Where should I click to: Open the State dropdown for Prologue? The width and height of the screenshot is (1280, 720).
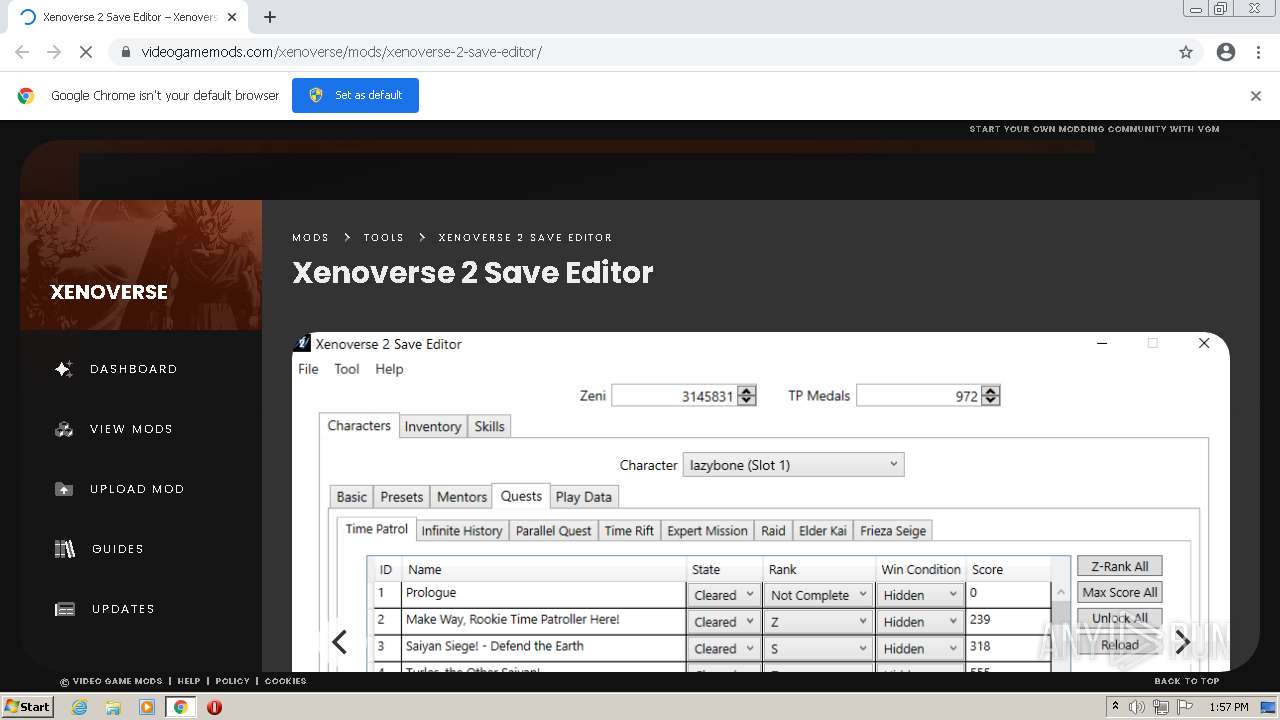click(724, 595)
